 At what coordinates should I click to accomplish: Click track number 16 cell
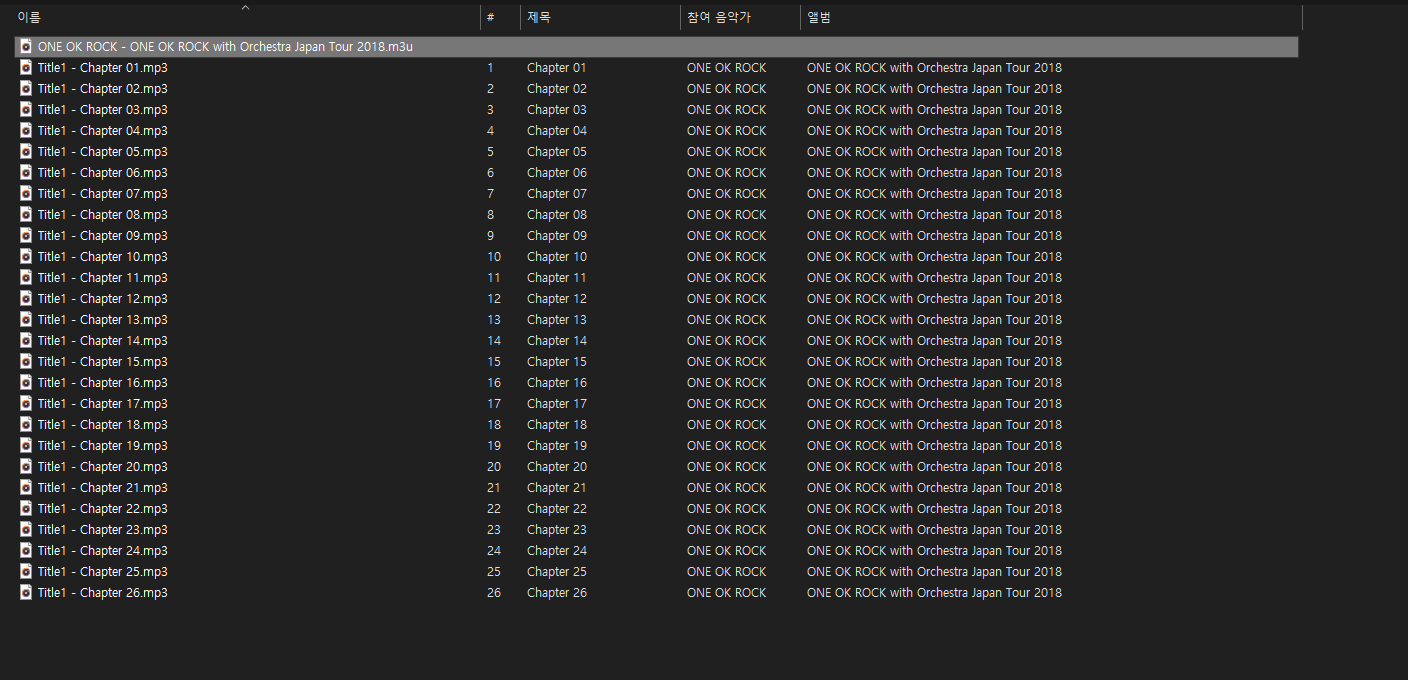tap(494, 383)
